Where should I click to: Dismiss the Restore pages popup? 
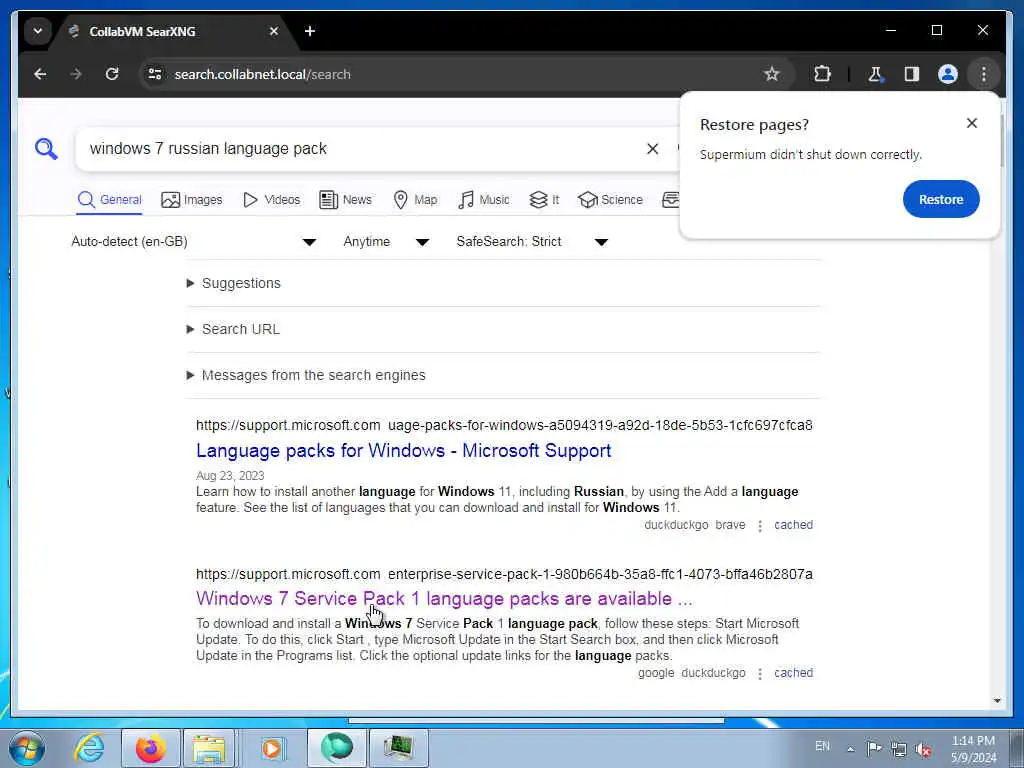972,123
